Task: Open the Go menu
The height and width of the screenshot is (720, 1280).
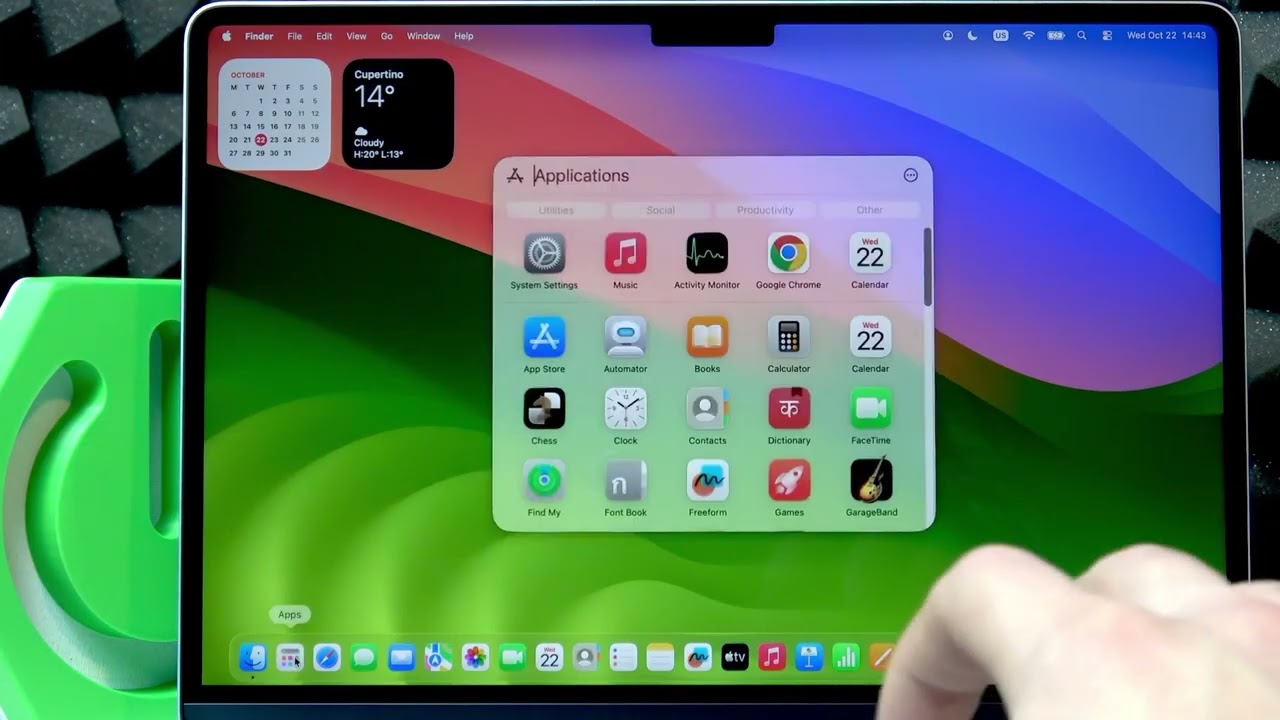Action: (386, 36)
